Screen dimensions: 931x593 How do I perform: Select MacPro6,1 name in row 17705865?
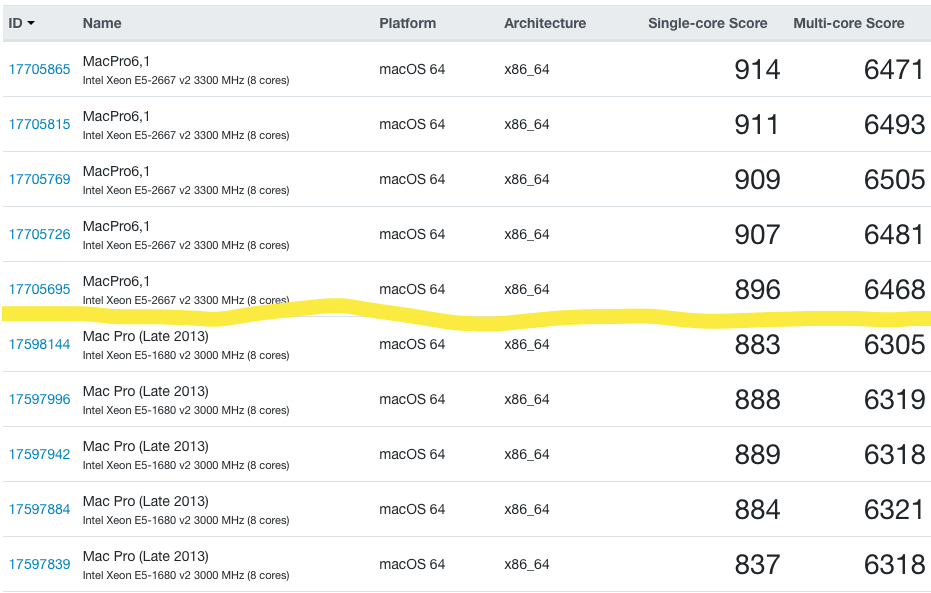[116, 61]
